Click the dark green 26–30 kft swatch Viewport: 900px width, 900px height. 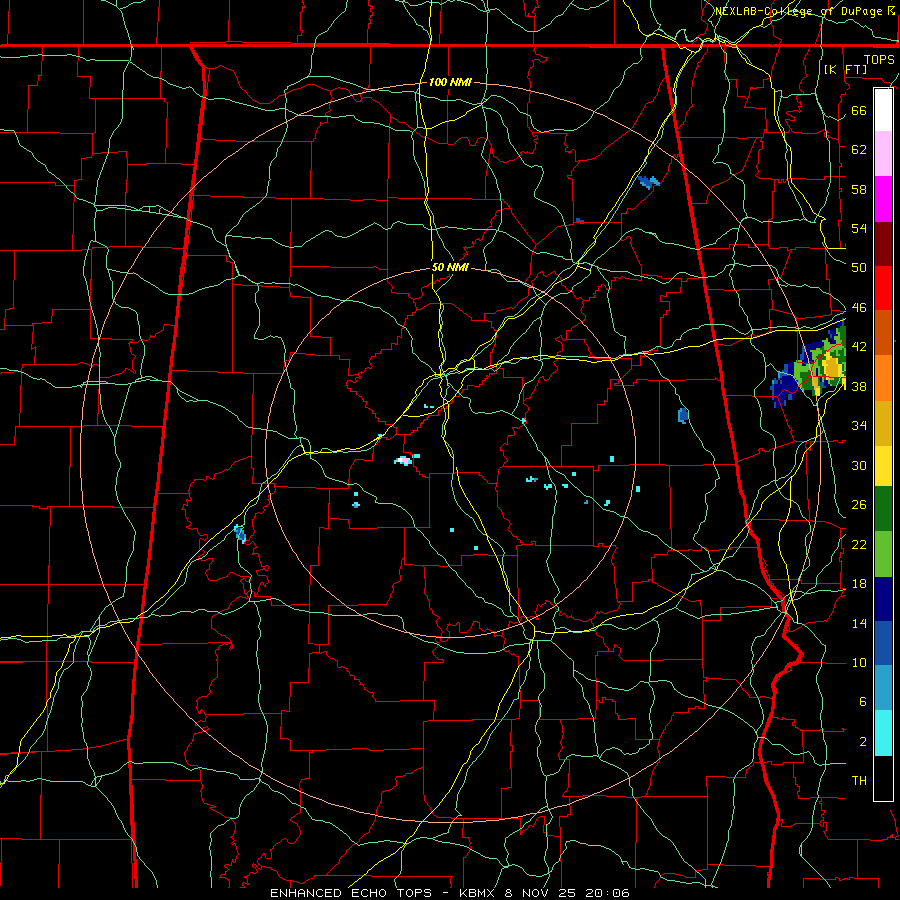click(883, 509)
